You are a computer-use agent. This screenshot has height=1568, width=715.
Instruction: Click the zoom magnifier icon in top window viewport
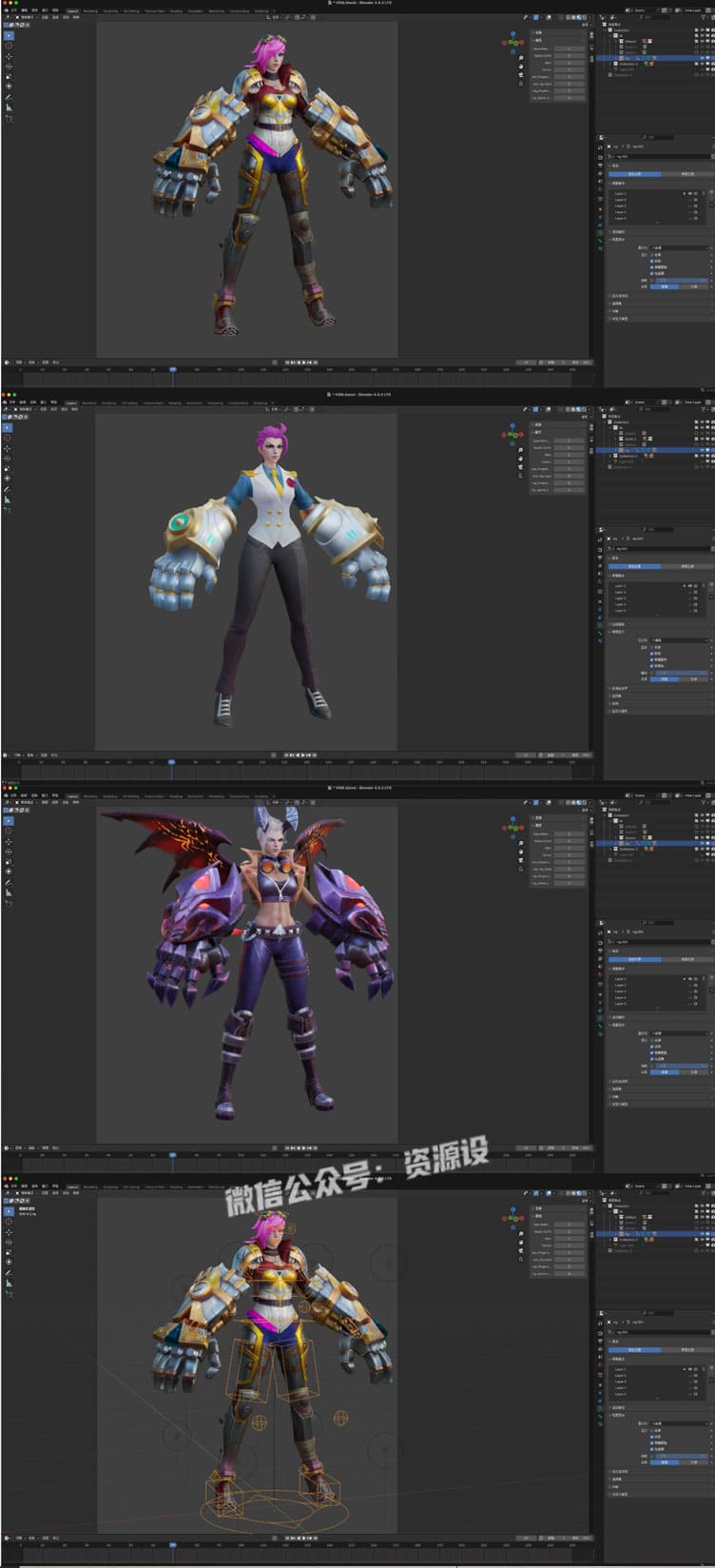click(x=521, y=58)
